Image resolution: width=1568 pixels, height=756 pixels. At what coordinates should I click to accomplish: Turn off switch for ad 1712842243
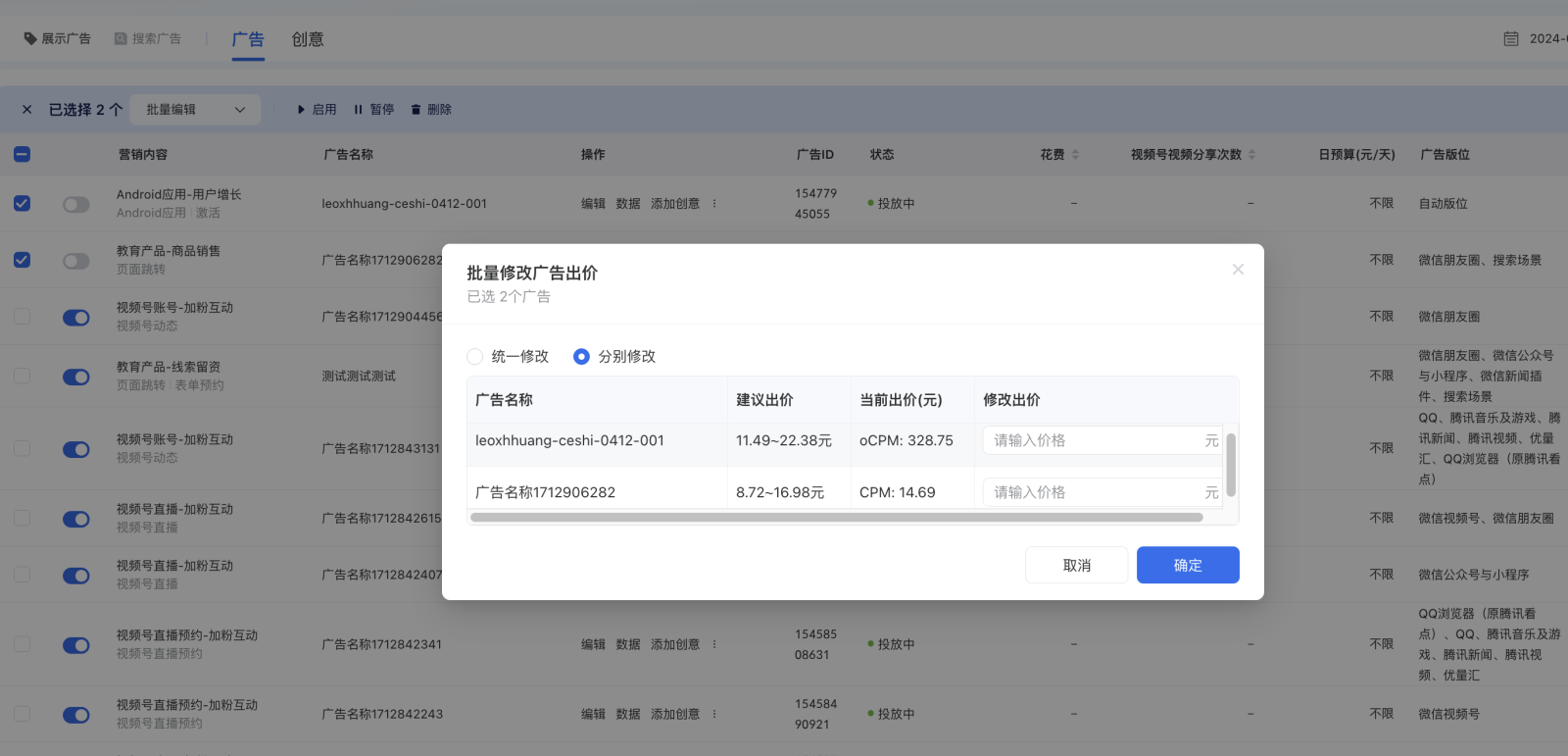pyautogui.click(x=76, y=715)
